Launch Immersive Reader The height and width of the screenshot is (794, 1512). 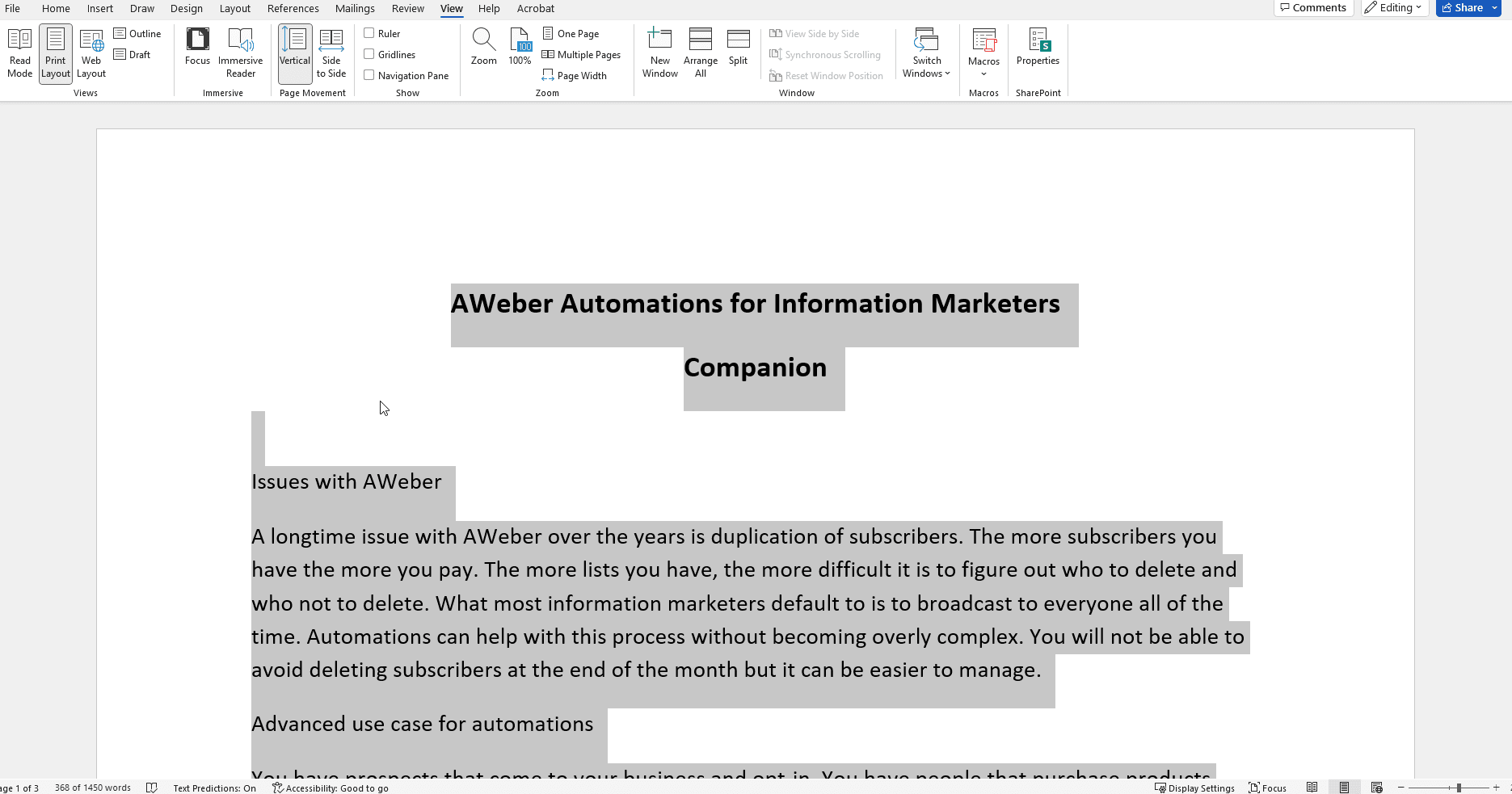(240, 53)
